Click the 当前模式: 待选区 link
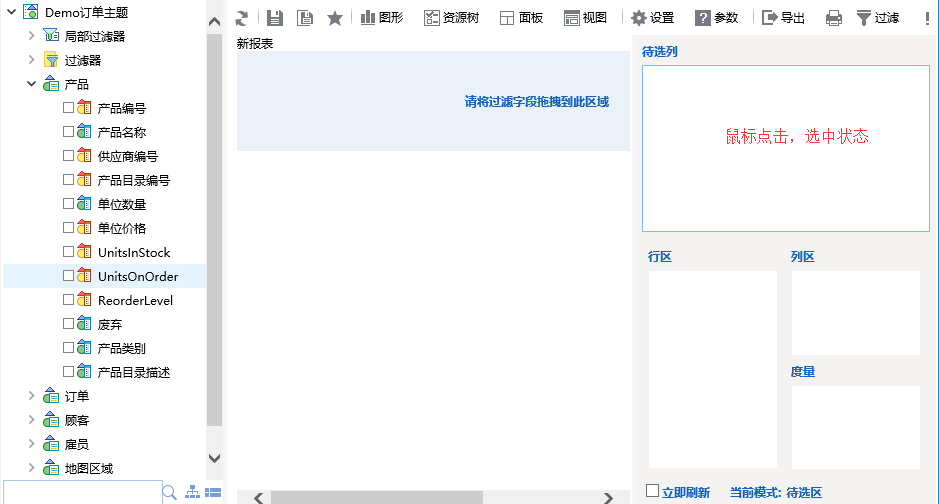 coord(776,492)
